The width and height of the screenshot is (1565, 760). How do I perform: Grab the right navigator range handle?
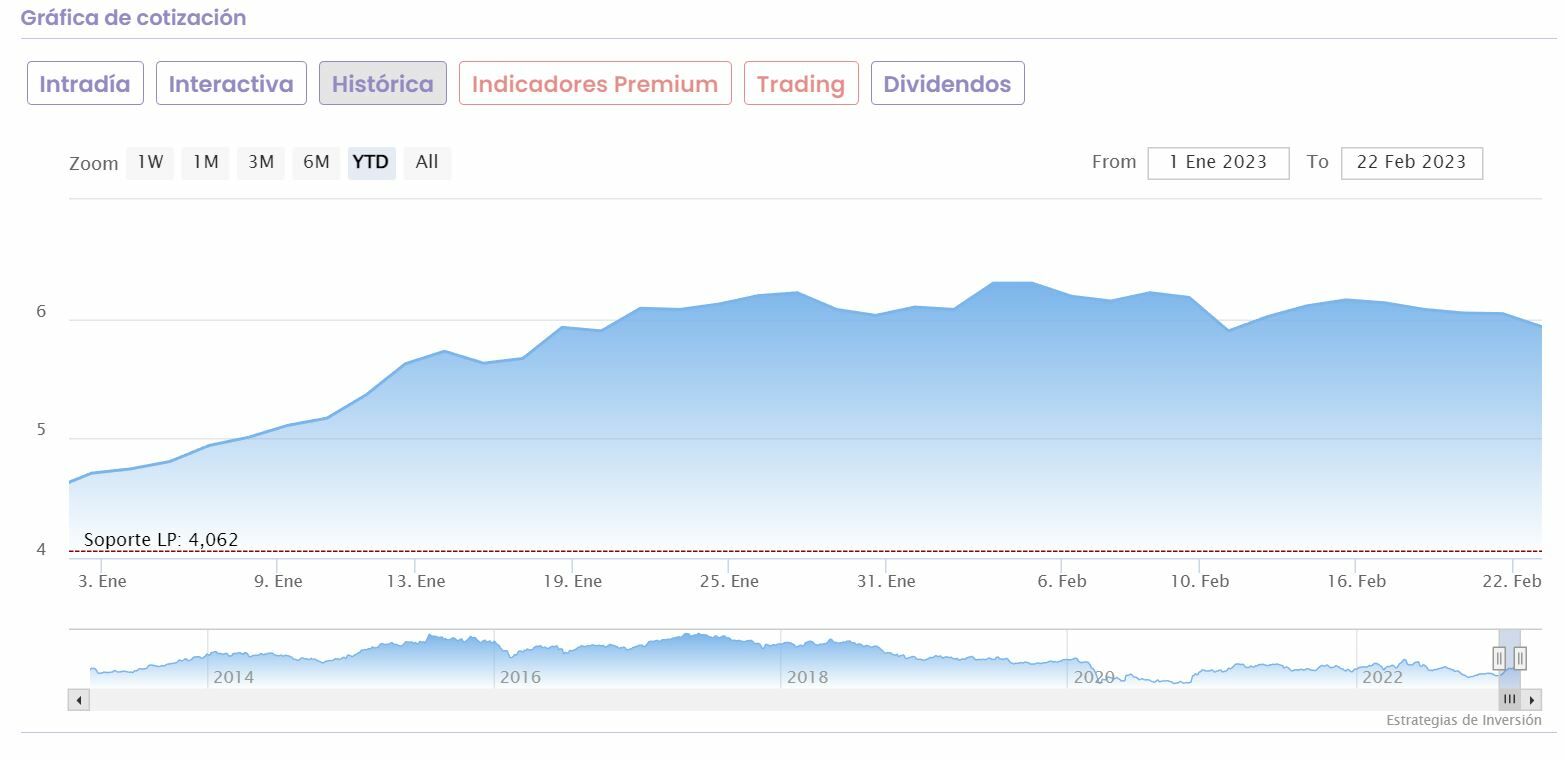[1520, 657]
